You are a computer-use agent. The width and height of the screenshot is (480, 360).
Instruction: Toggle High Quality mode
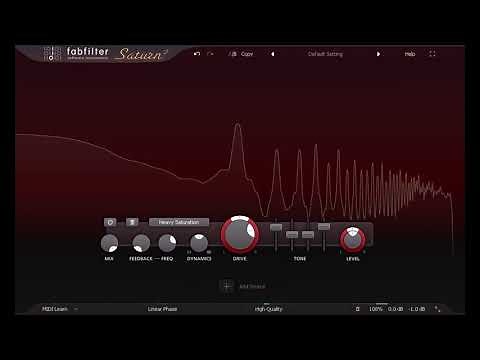pos(268,309)
